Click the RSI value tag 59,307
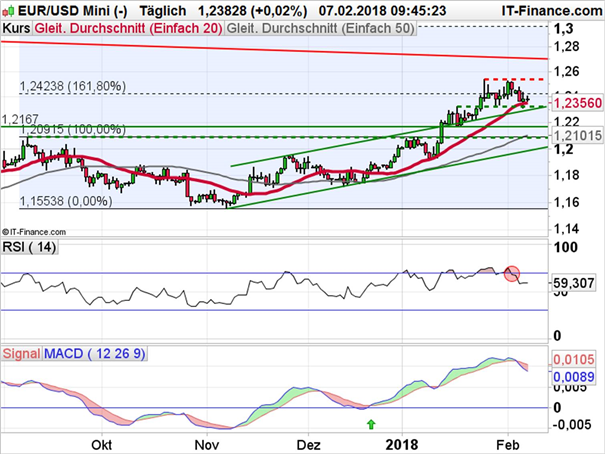The width and height of the screenshot is (605, 454). coord(573,283)
